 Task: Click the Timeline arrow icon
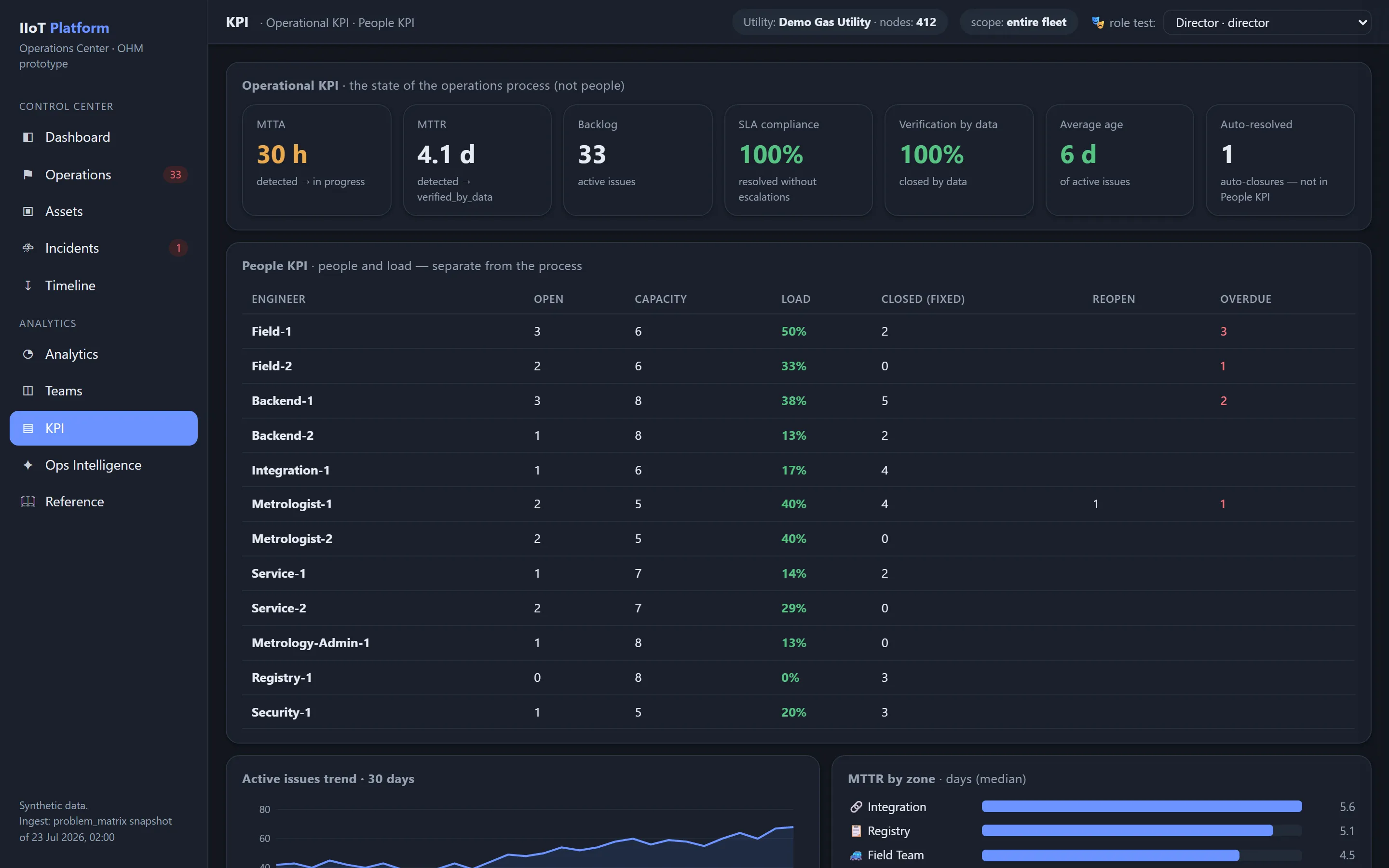pos(27,285)
